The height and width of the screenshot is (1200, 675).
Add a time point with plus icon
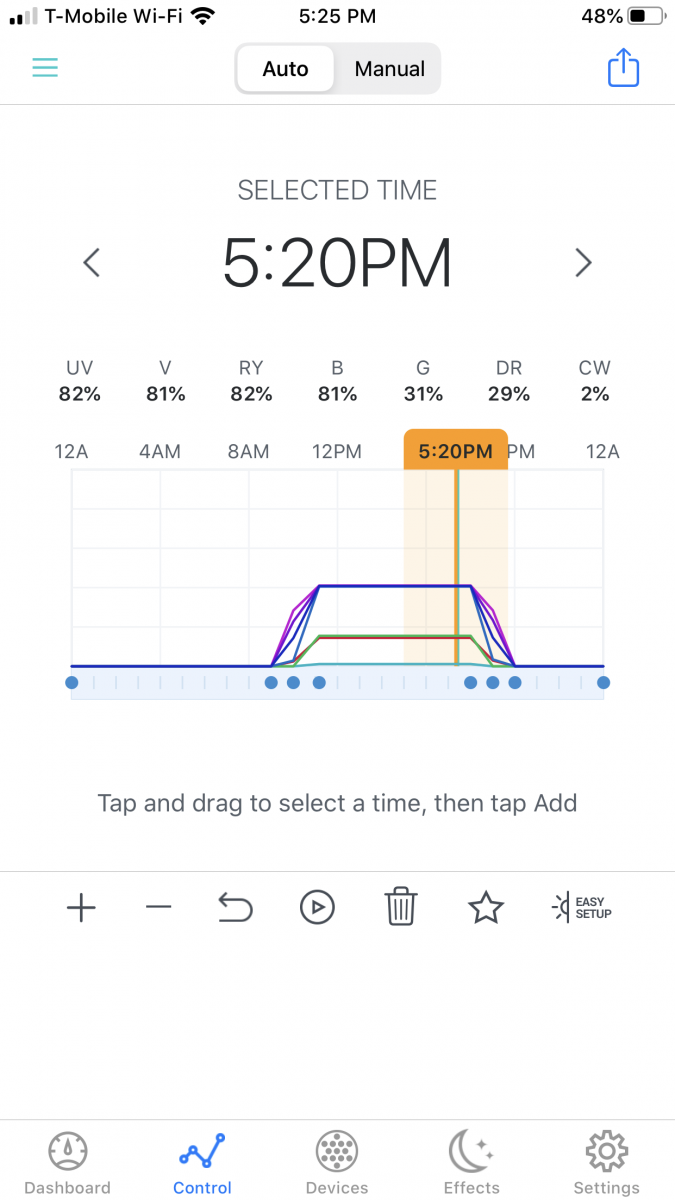tap(81, 907)
